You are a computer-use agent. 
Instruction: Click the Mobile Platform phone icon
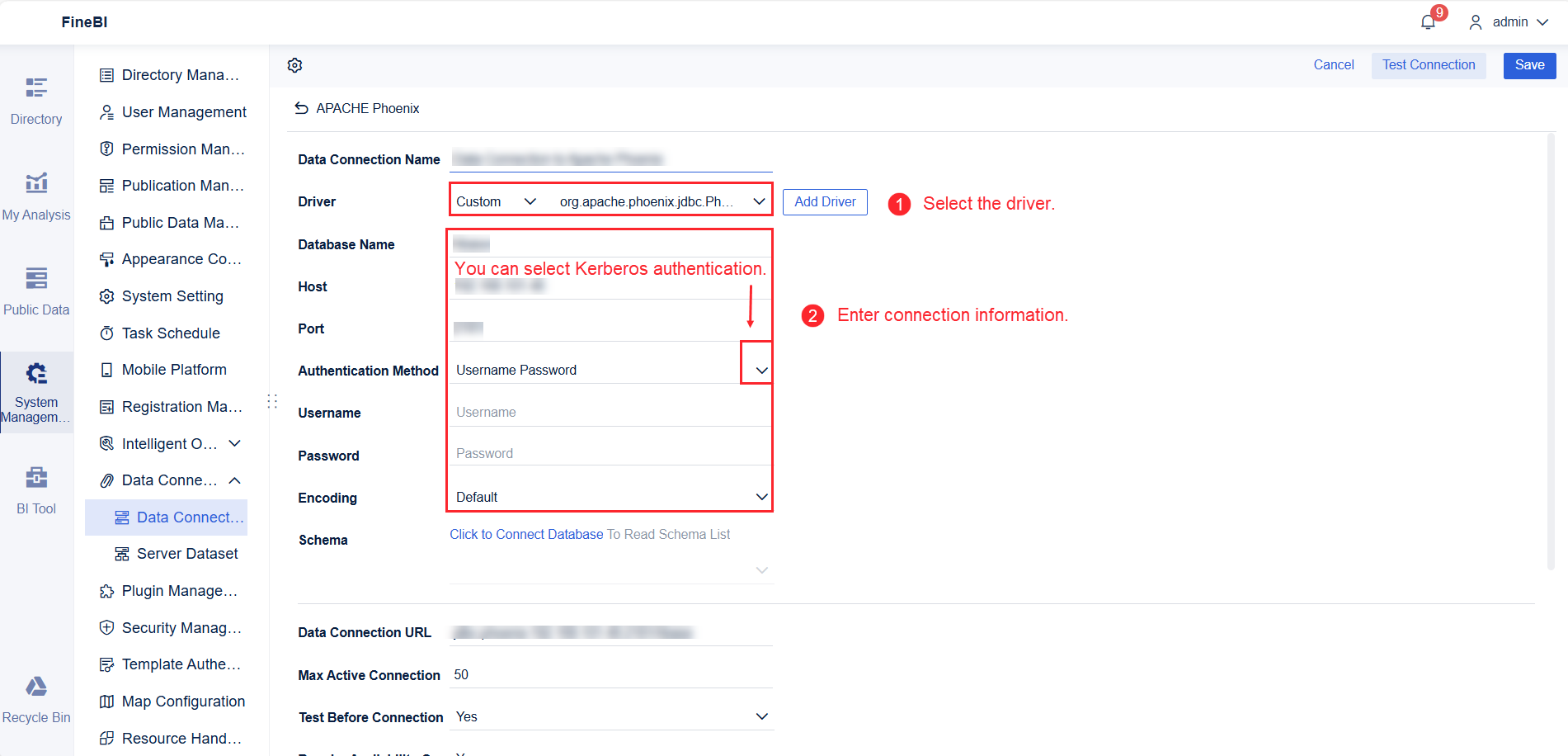pyautogui.click(x=106, y=370)
